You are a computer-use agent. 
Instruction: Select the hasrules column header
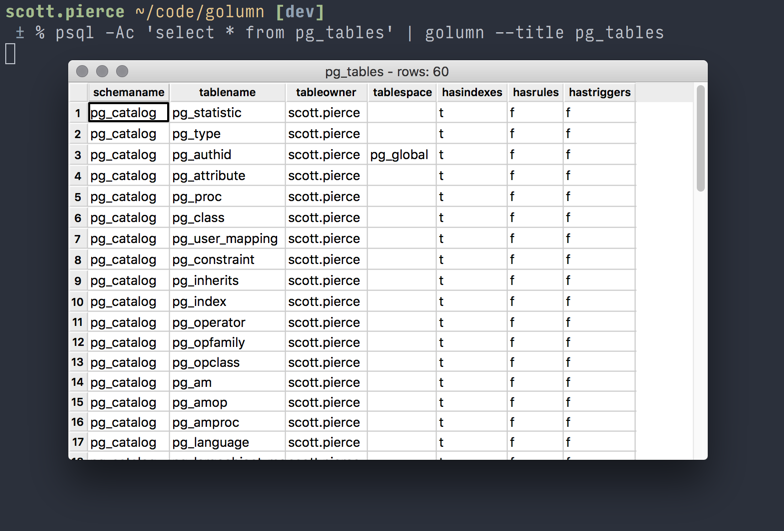(536, 92)
